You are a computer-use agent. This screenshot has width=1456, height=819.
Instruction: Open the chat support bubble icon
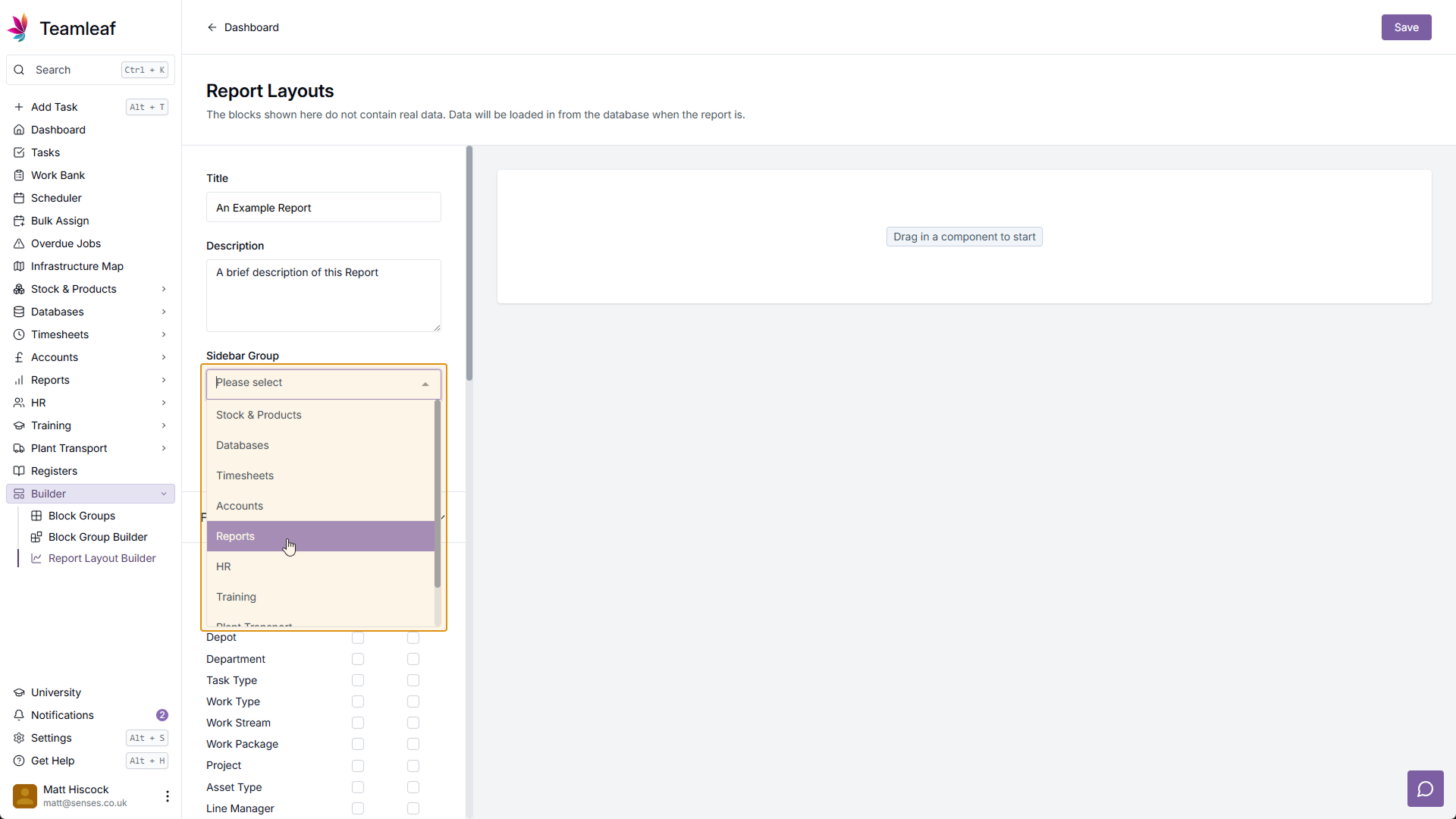tap(1425, 789)
